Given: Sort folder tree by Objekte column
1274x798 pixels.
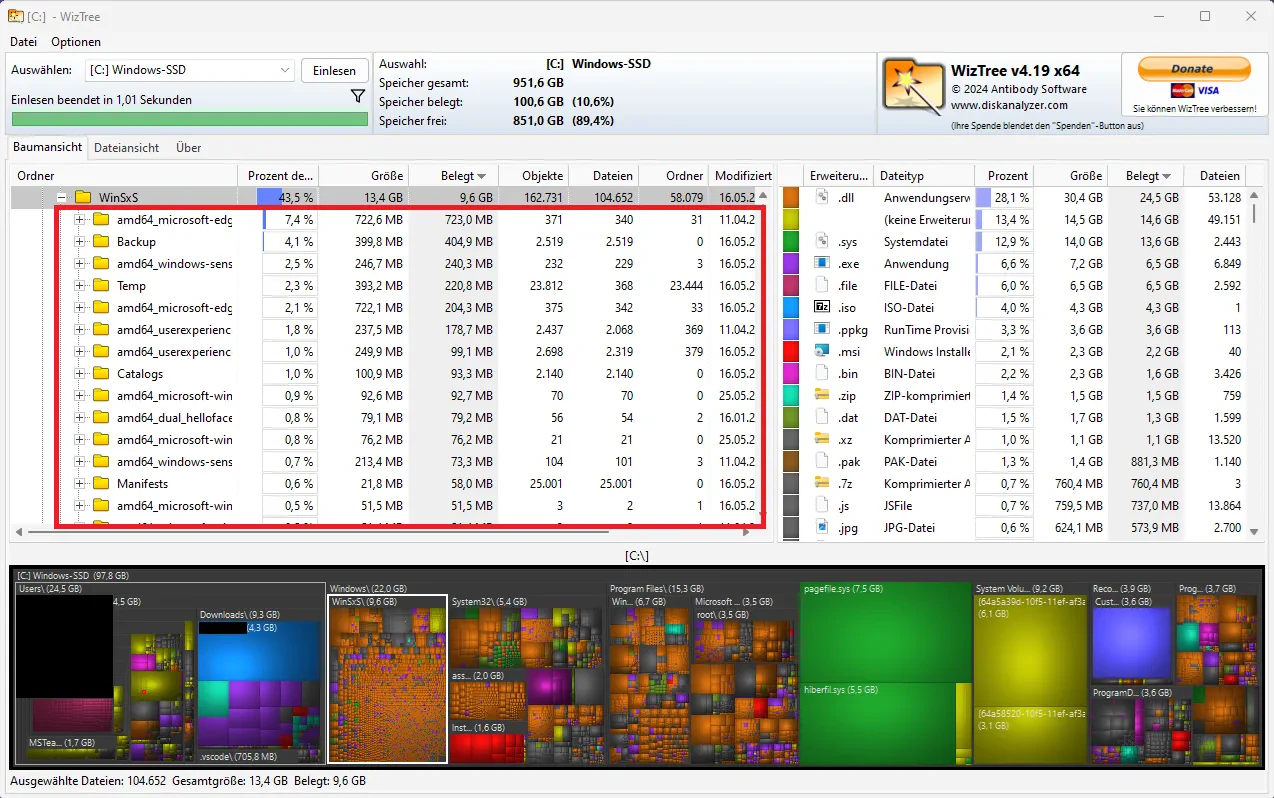Looking at the screenshot, I should (533, 175).
